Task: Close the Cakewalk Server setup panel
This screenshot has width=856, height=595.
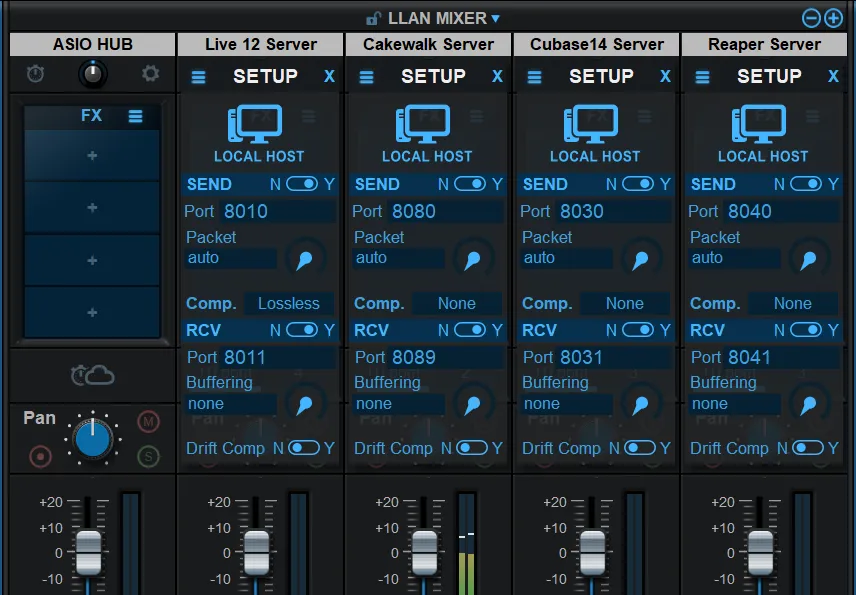Action: tap(497, 76)
